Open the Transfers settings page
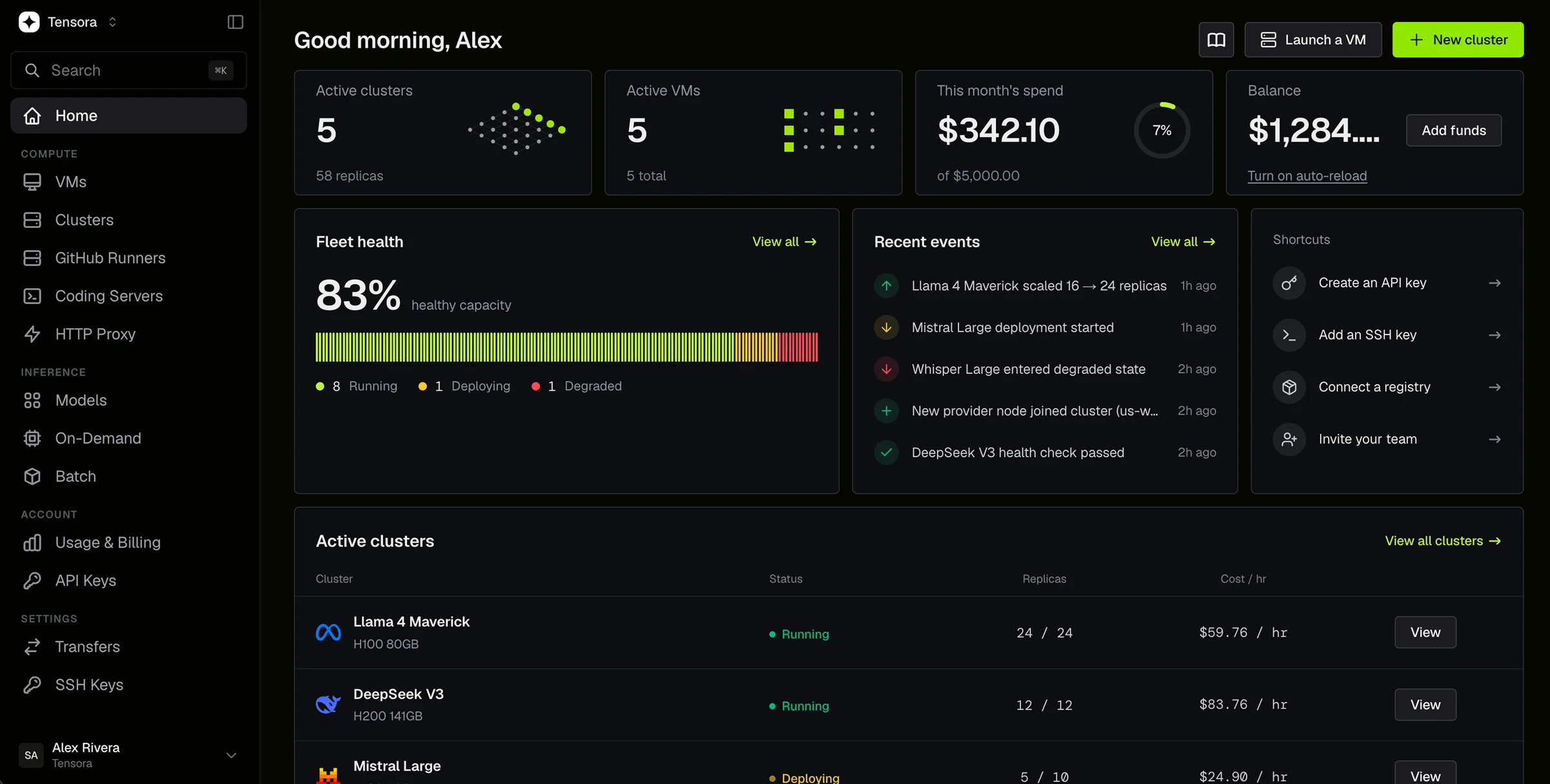This screenshot has height=784, width=1550. [129, 647]
